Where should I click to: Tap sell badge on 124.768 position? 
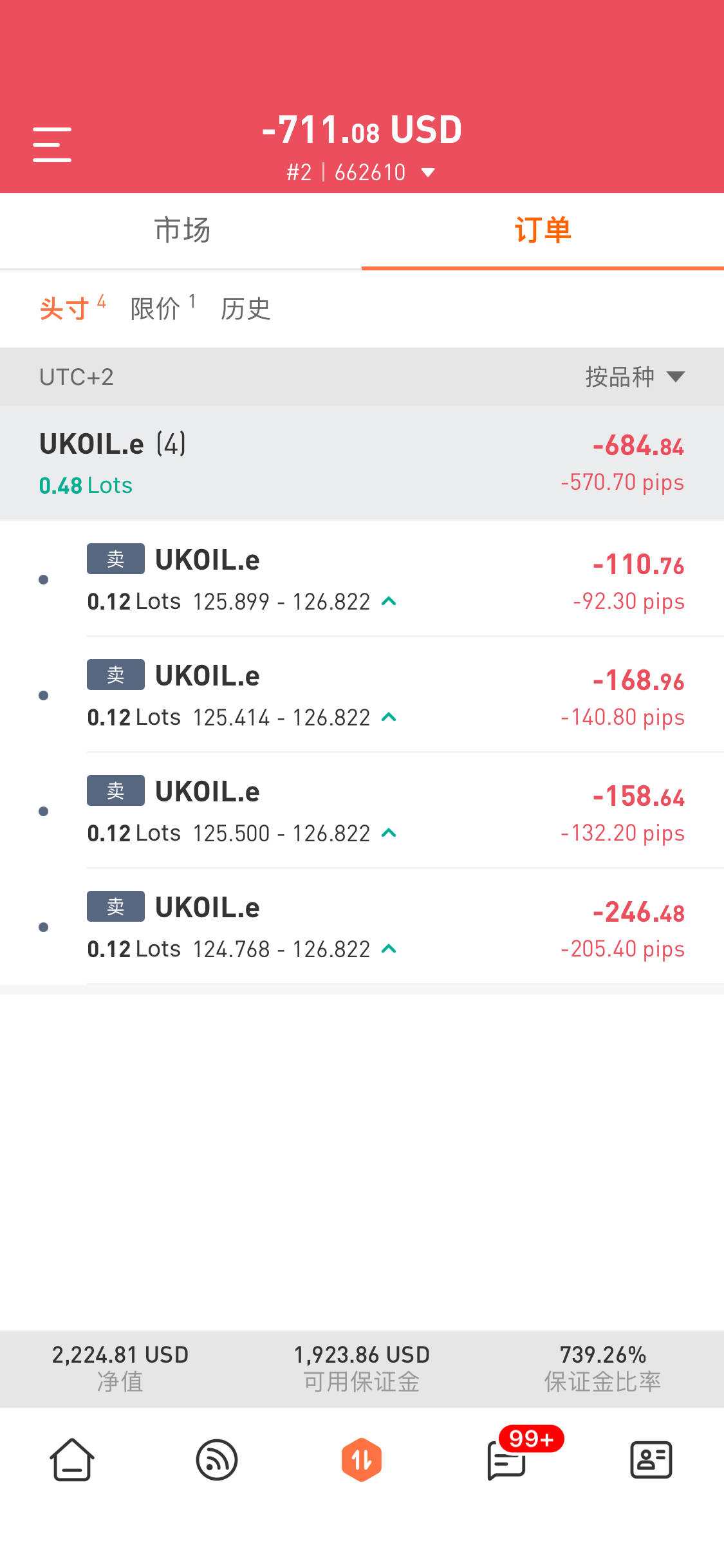pyautogui.click(x=116, y=906)
